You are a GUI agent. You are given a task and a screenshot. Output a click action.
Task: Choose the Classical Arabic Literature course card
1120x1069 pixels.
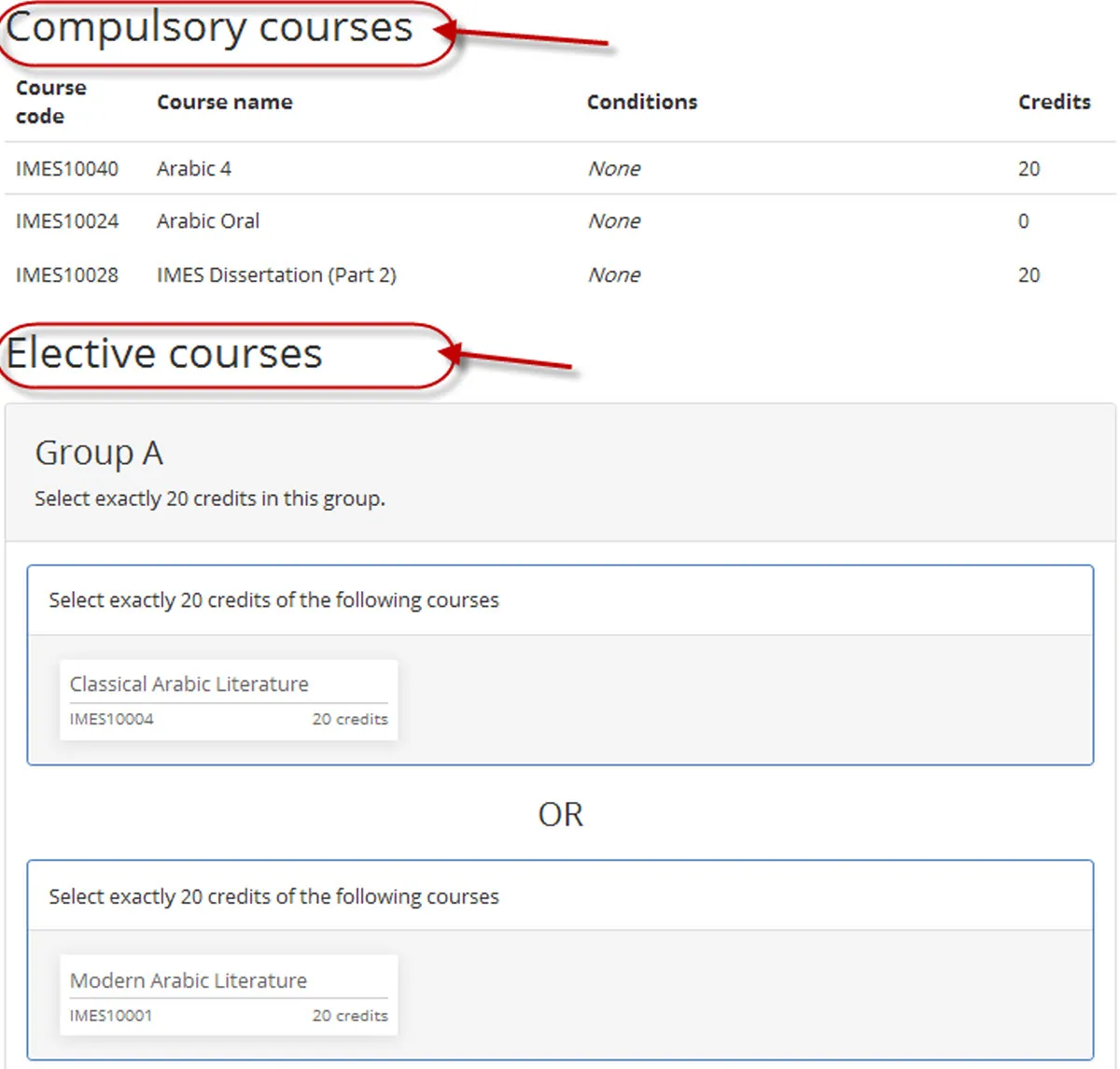pos(229,699)
